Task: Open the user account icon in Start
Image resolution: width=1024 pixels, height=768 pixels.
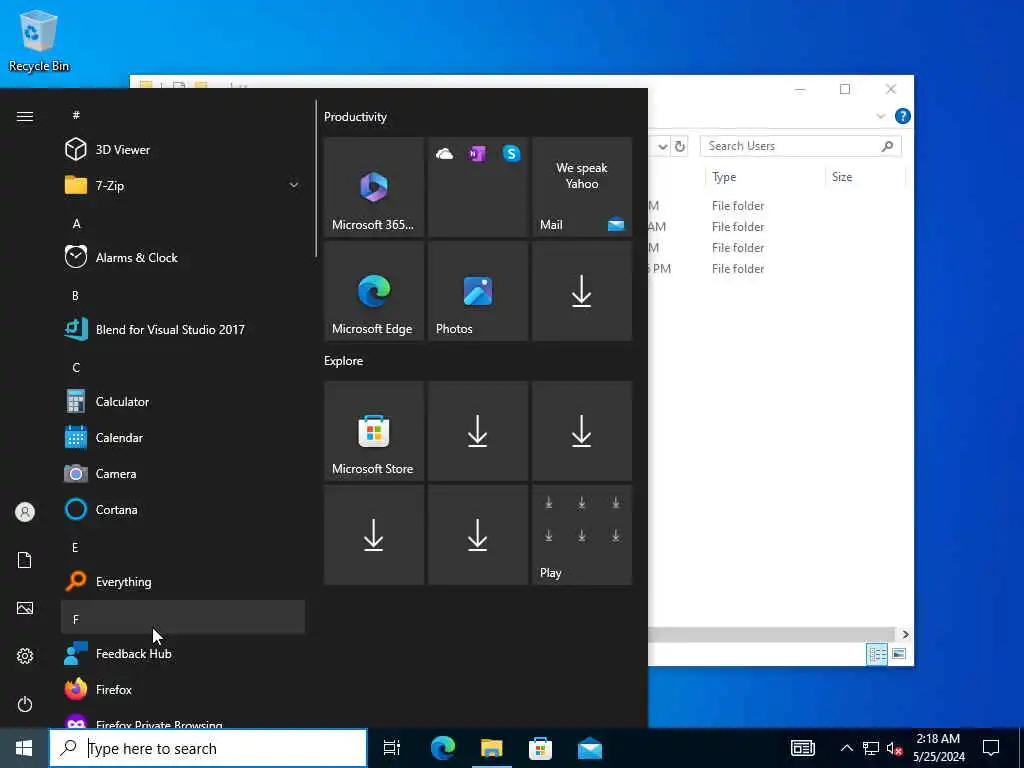Action: (x=25, y=512)
